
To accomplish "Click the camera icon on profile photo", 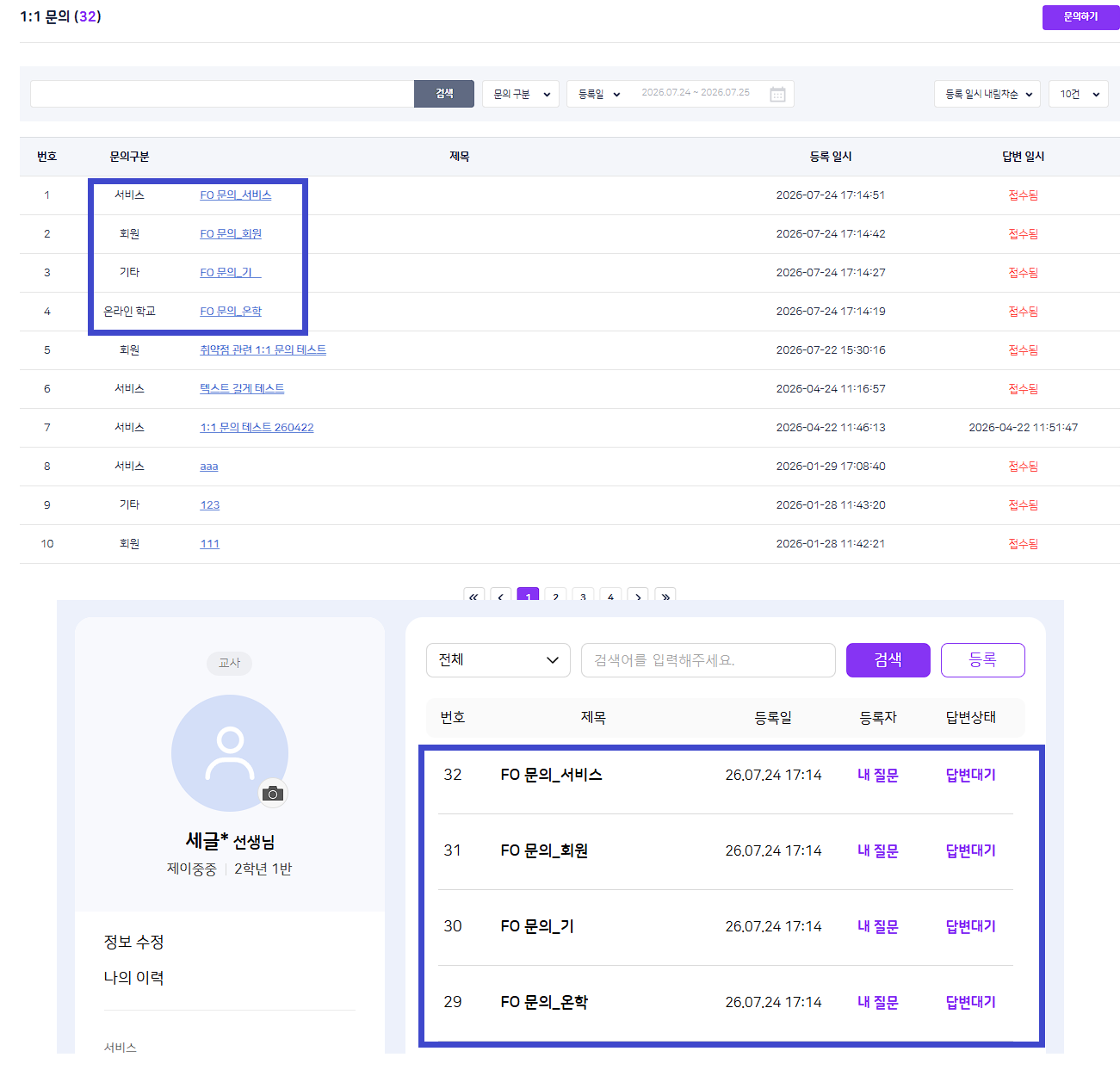I will click(x=273, y=794).
